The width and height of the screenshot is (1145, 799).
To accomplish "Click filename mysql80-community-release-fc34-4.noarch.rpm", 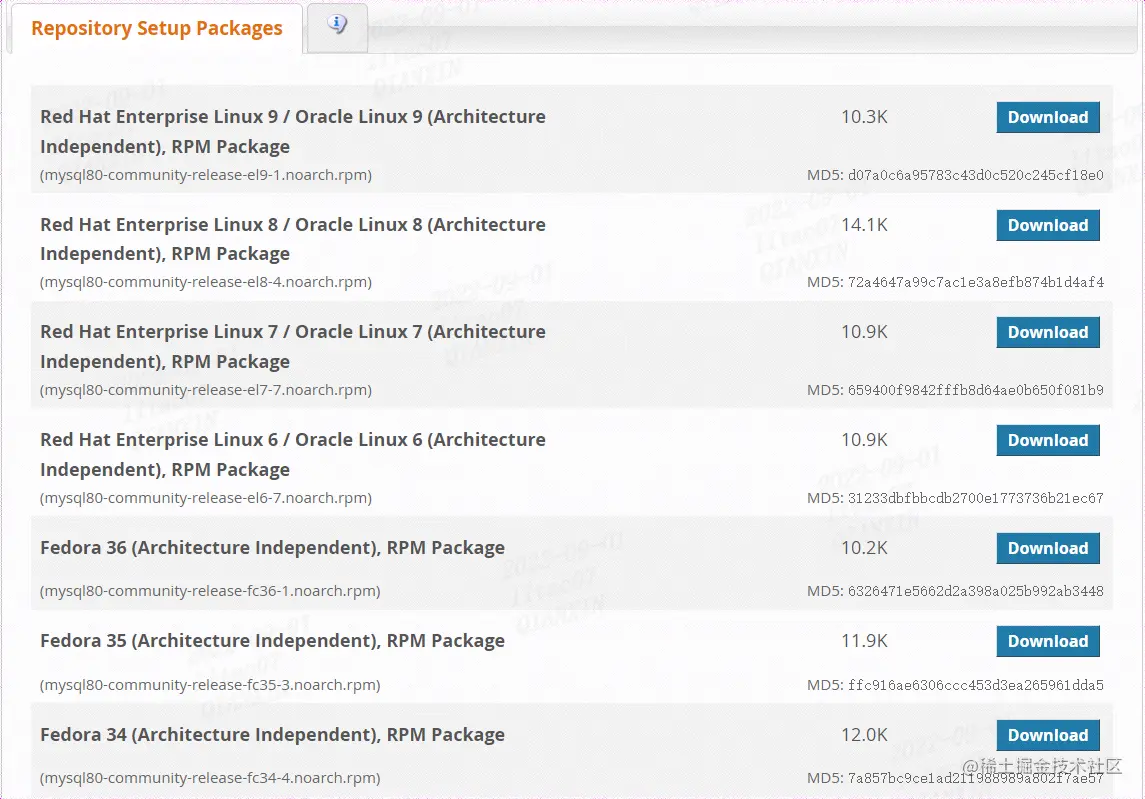I will [210, 778].
